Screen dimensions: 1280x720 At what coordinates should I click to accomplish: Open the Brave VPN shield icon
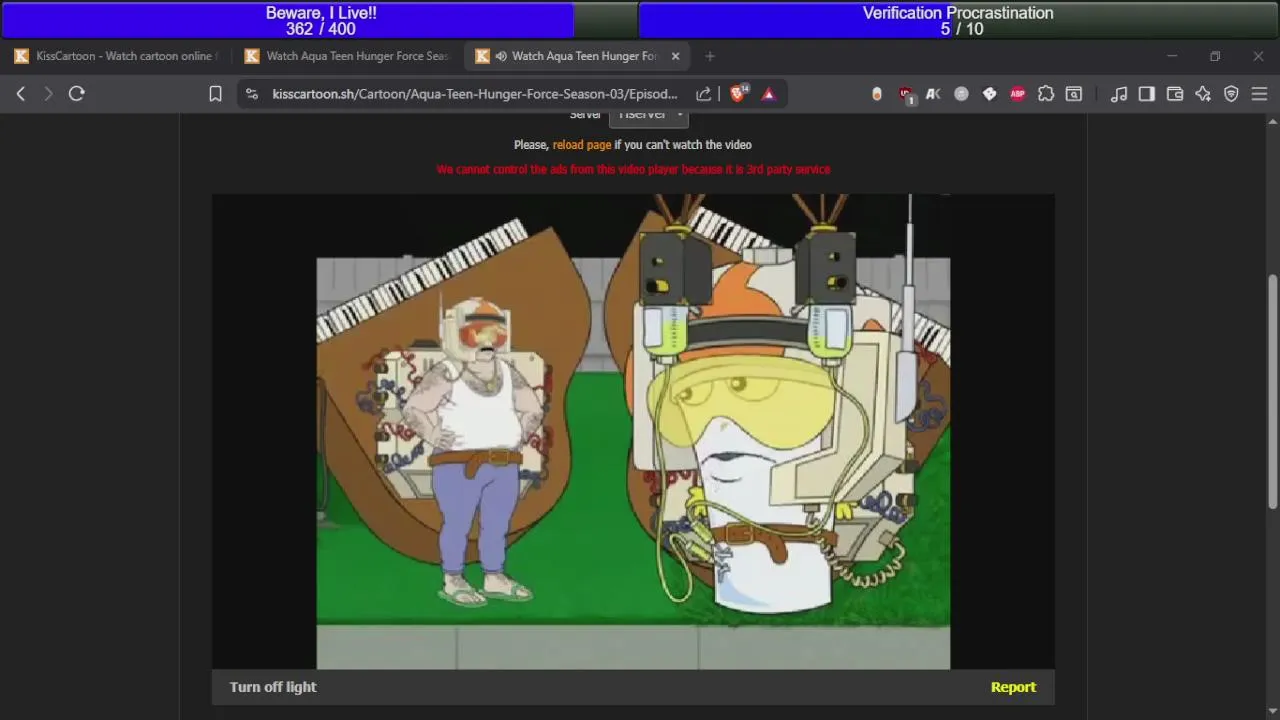click(x=1231, y=94)
